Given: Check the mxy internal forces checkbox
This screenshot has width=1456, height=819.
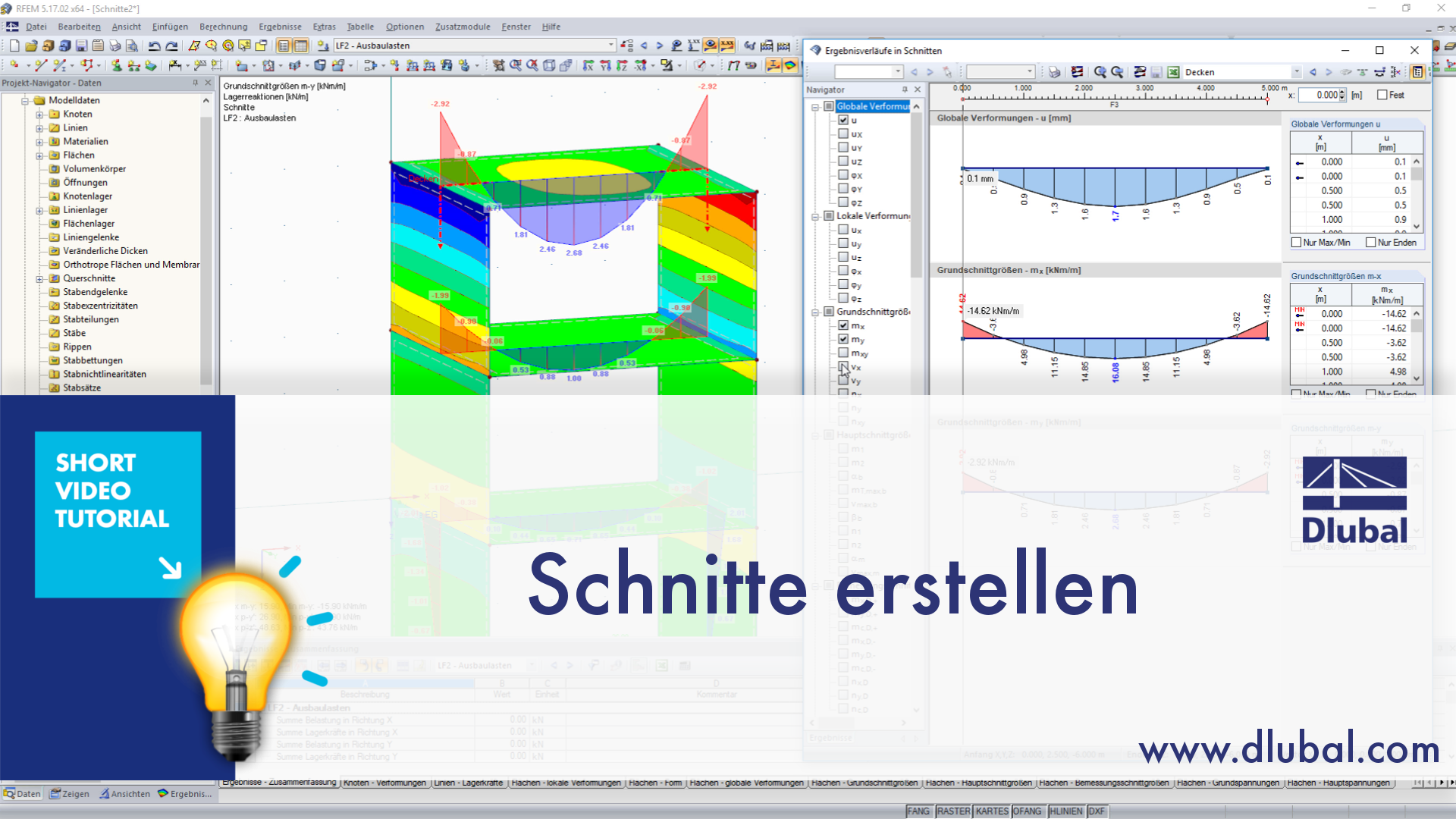Looking at the screenshot, I should coord(843,353).
